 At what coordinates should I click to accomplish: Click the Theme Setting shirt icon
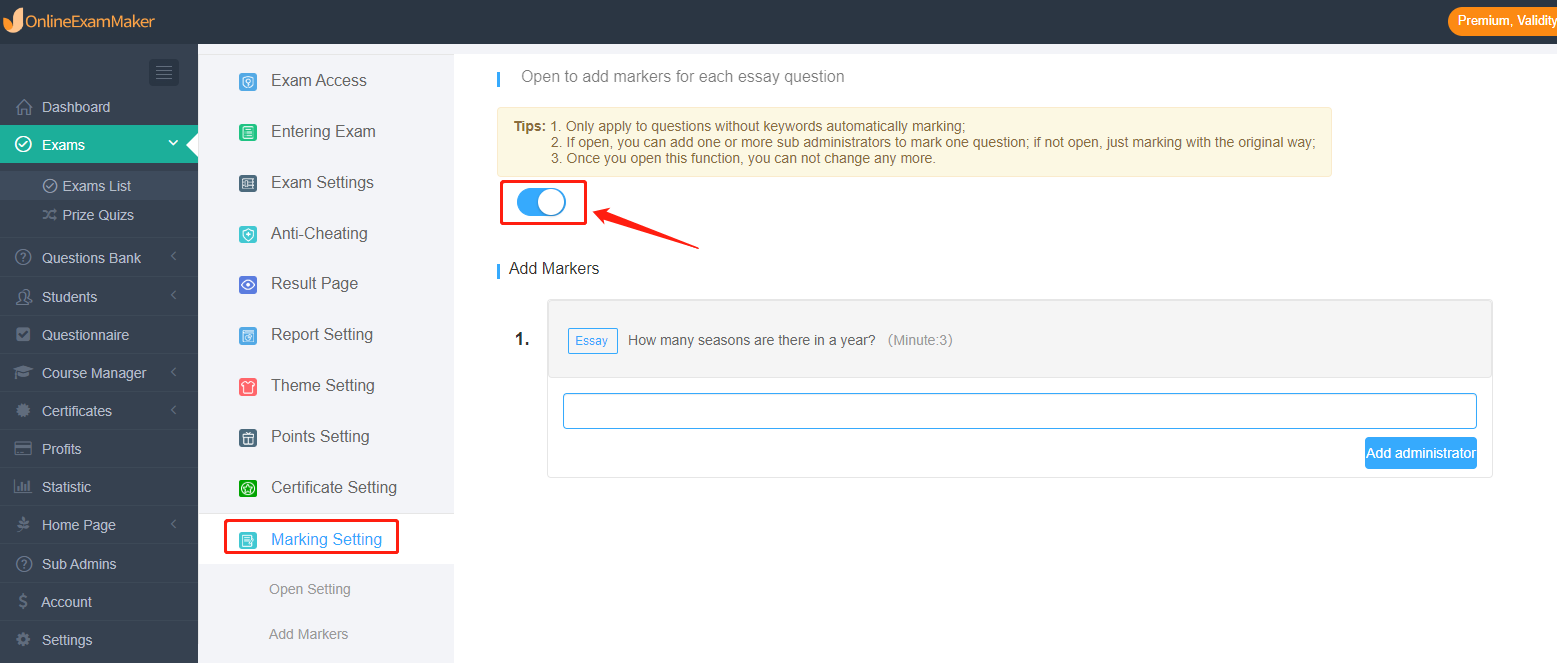(248, 386)
